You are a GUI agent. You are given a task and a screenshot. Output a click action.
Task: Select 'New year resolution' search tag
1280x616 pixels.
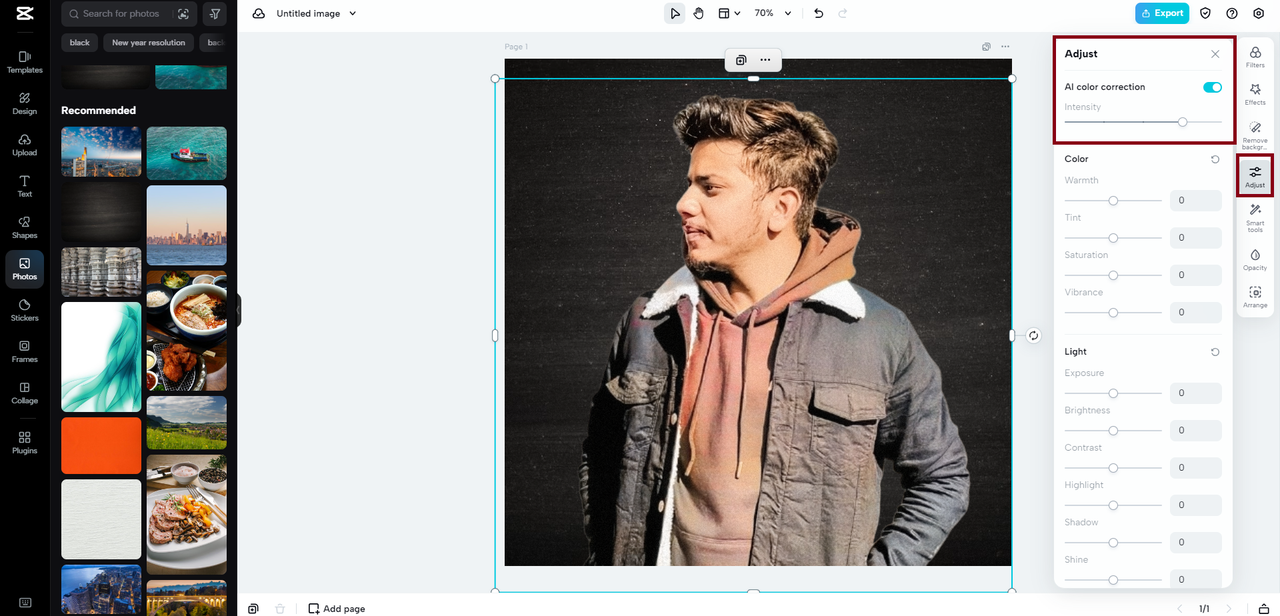tap(149, 43)
